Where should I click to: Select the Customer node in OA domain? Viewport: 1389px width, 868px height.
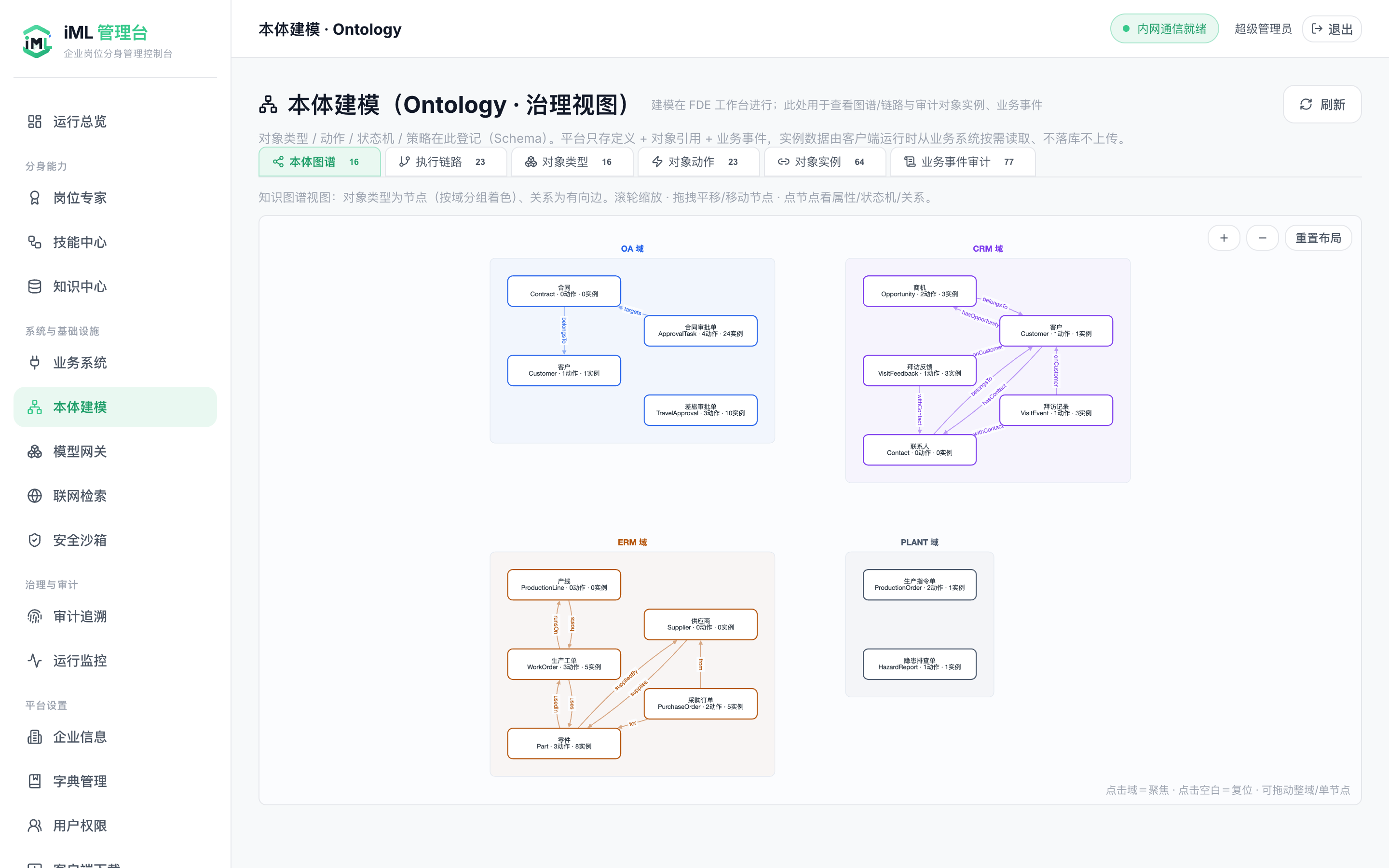[x=564, y=370]
